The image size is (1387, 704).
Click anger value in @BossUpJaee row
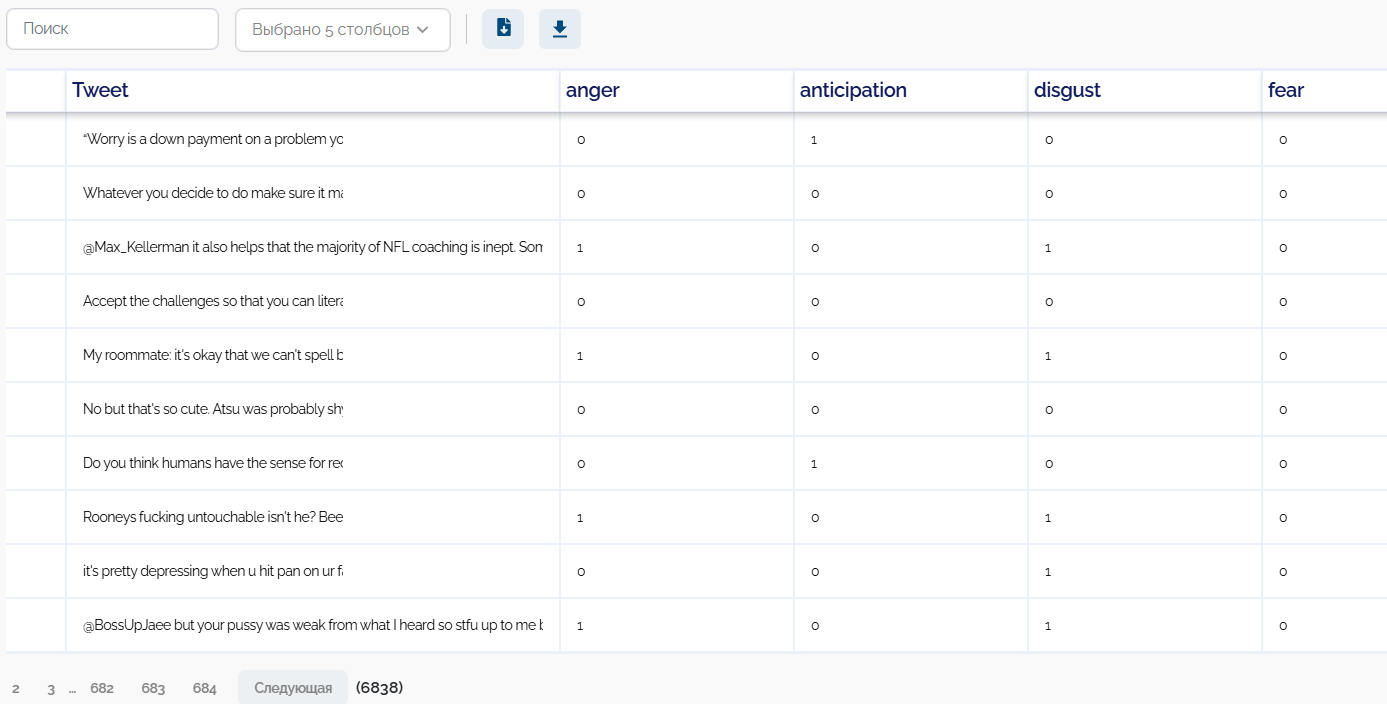click(x=580, y=626)
